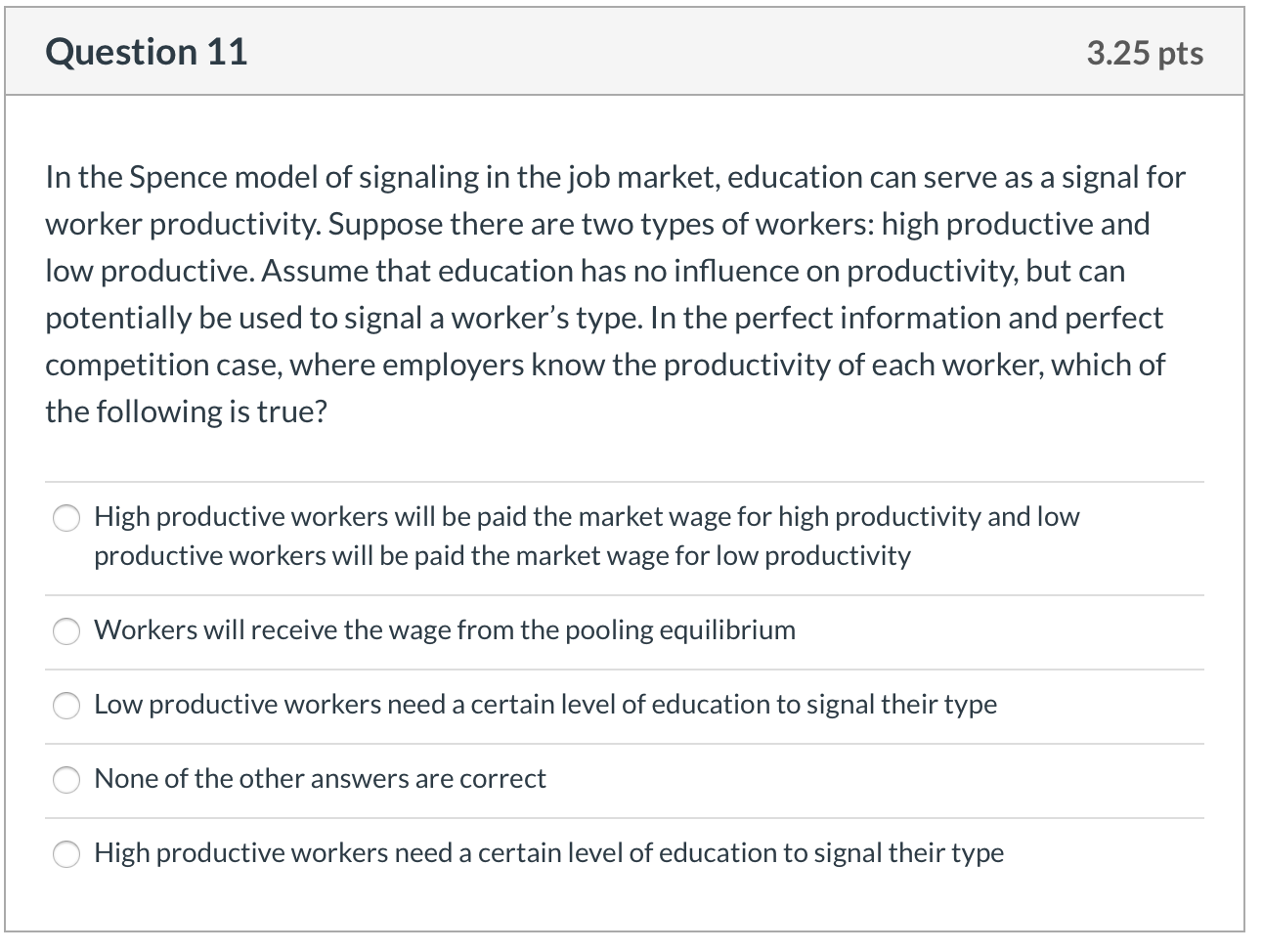
Task: Click the low productive workers answer text
Action: [544, 705]
